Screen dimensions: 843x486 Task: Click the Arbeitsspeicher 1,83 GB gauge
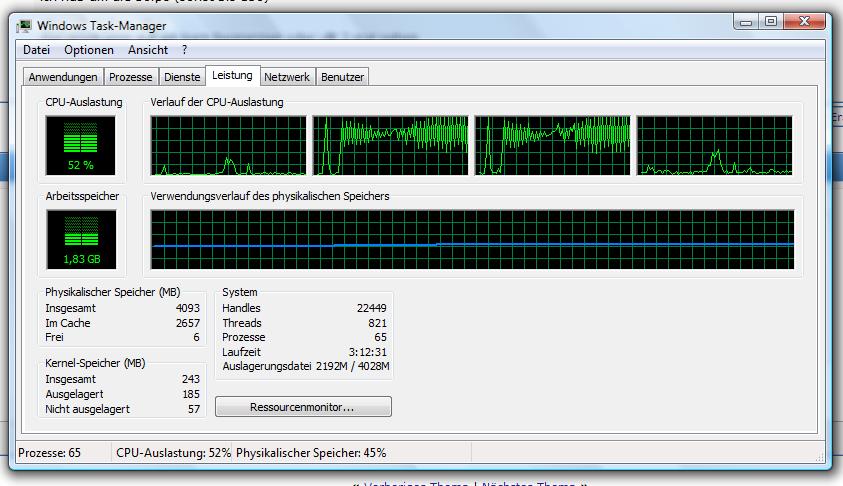pos(81,239)
